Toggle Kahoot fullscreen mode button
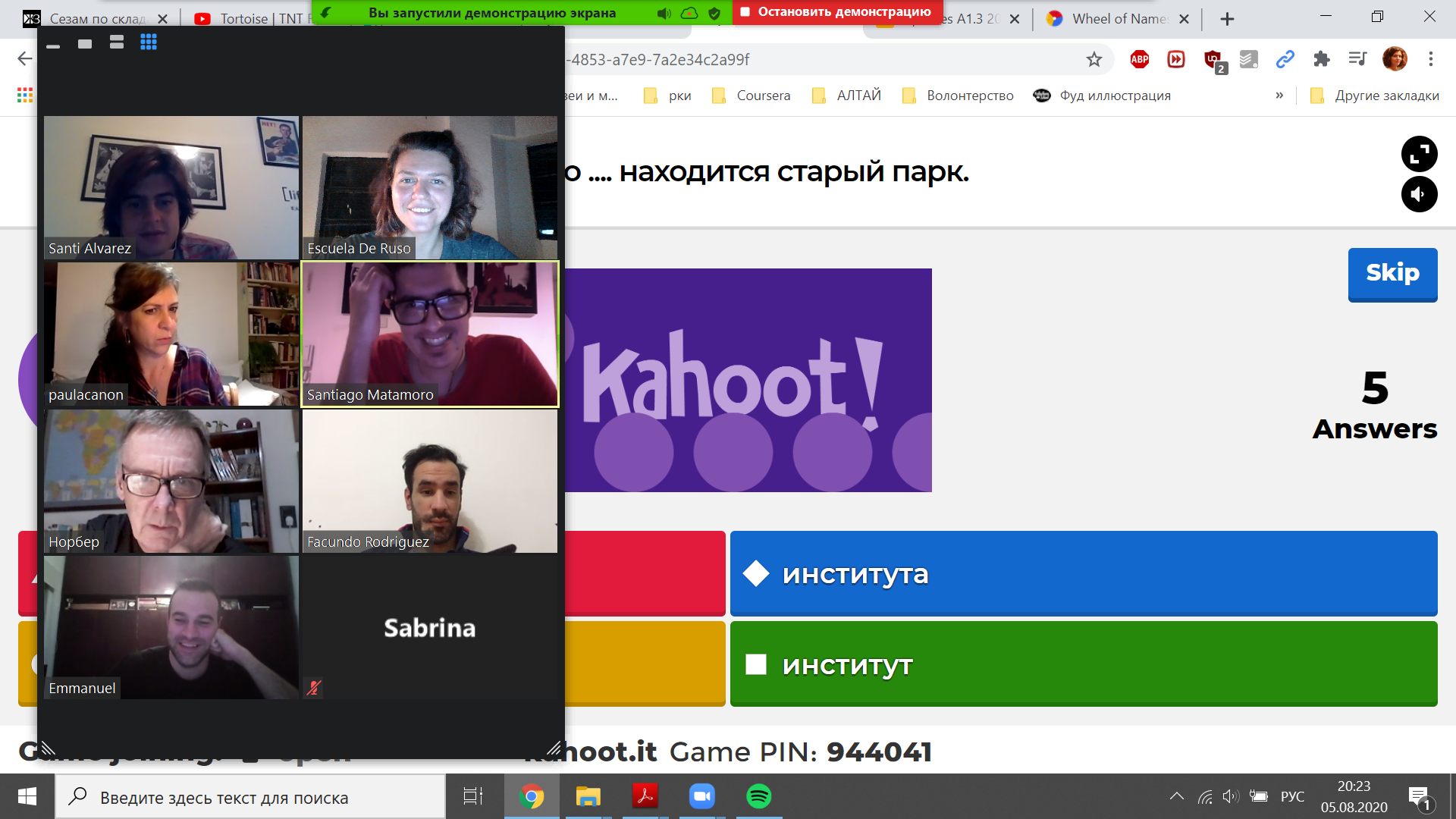Viewport: 1456px width, 819px height. (1419, 154)
